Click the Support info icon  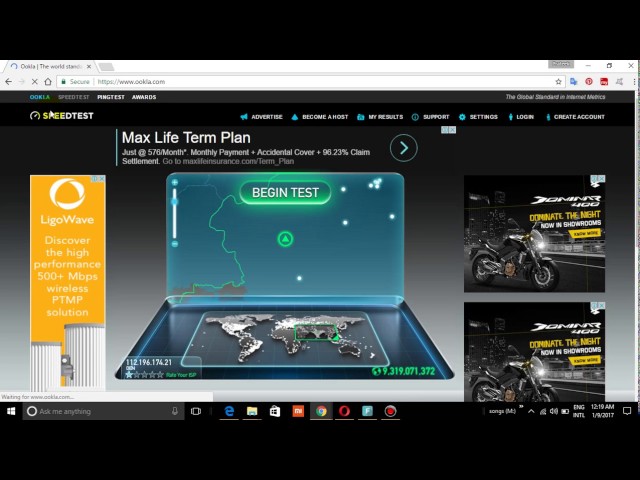[x=415, y=117]
